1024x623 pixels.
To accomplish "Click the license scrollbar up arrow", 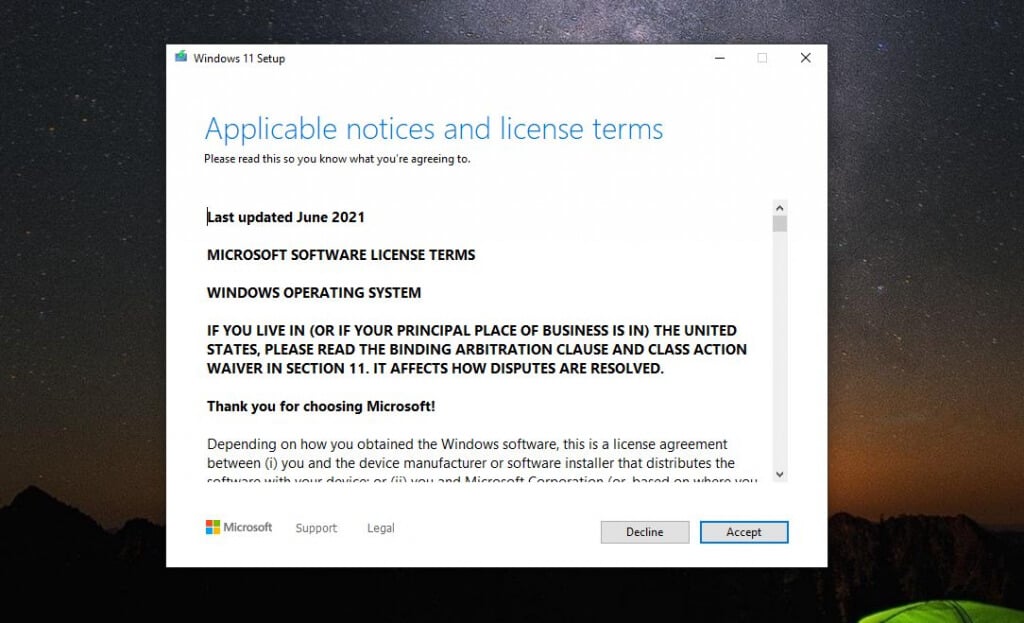I will click(779, 208).
